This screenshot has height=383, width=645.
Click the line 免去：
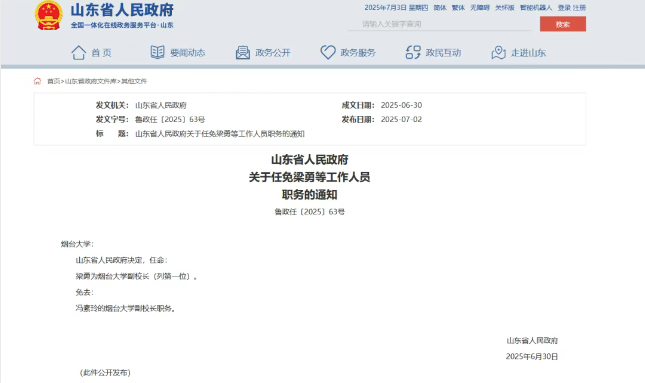click(x=85, y=292)
